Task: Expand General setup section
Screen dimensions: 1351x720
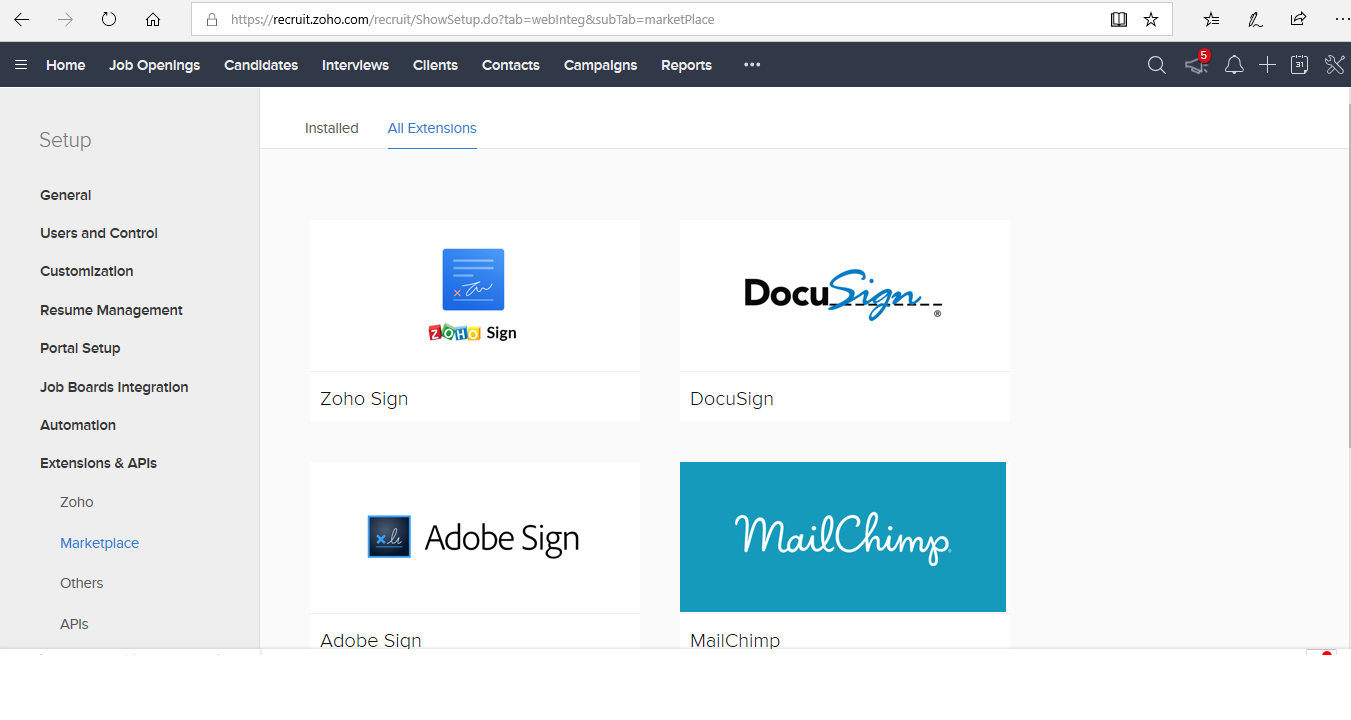Action: coord(66,195)
